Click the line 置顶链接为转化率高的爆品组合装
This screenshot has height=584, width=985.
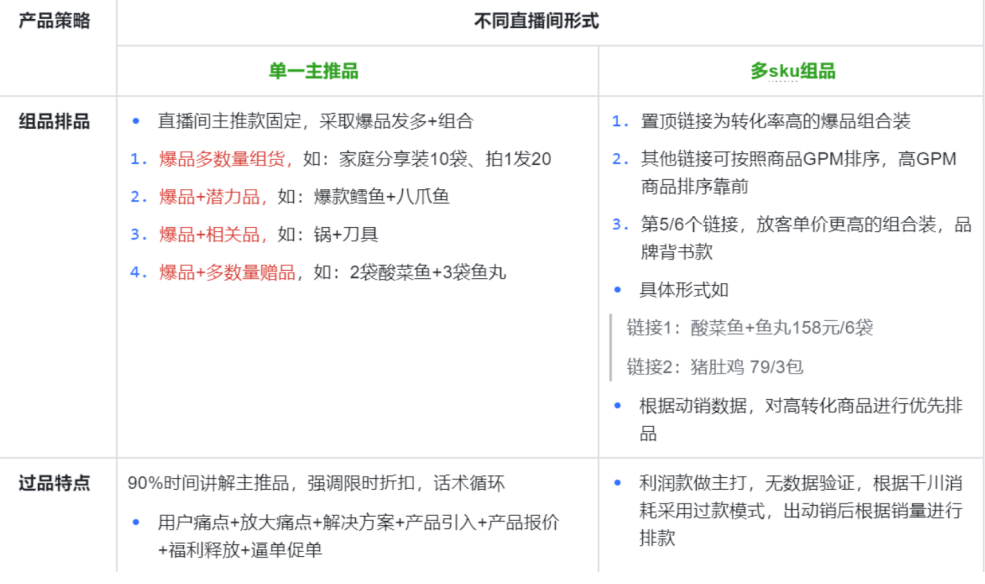pyautogui.click(x=775, y=121)
